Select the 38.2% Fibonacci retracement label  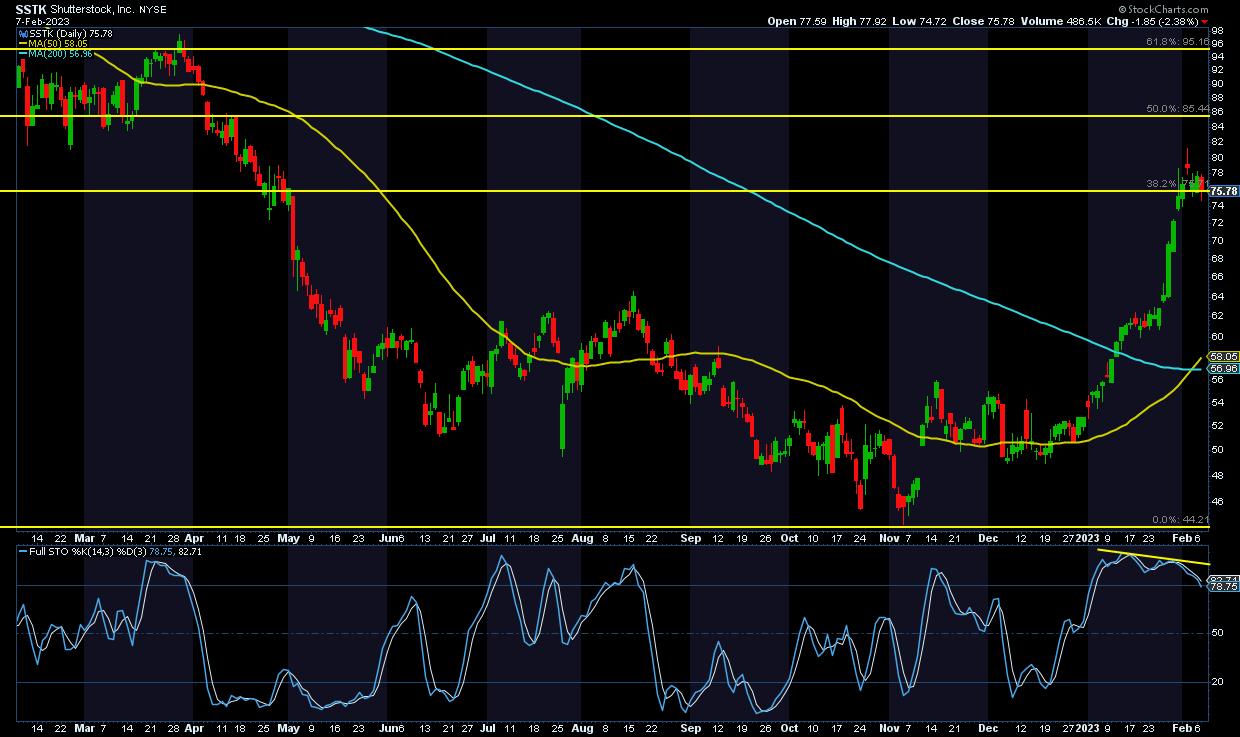tap(1160, 184)
